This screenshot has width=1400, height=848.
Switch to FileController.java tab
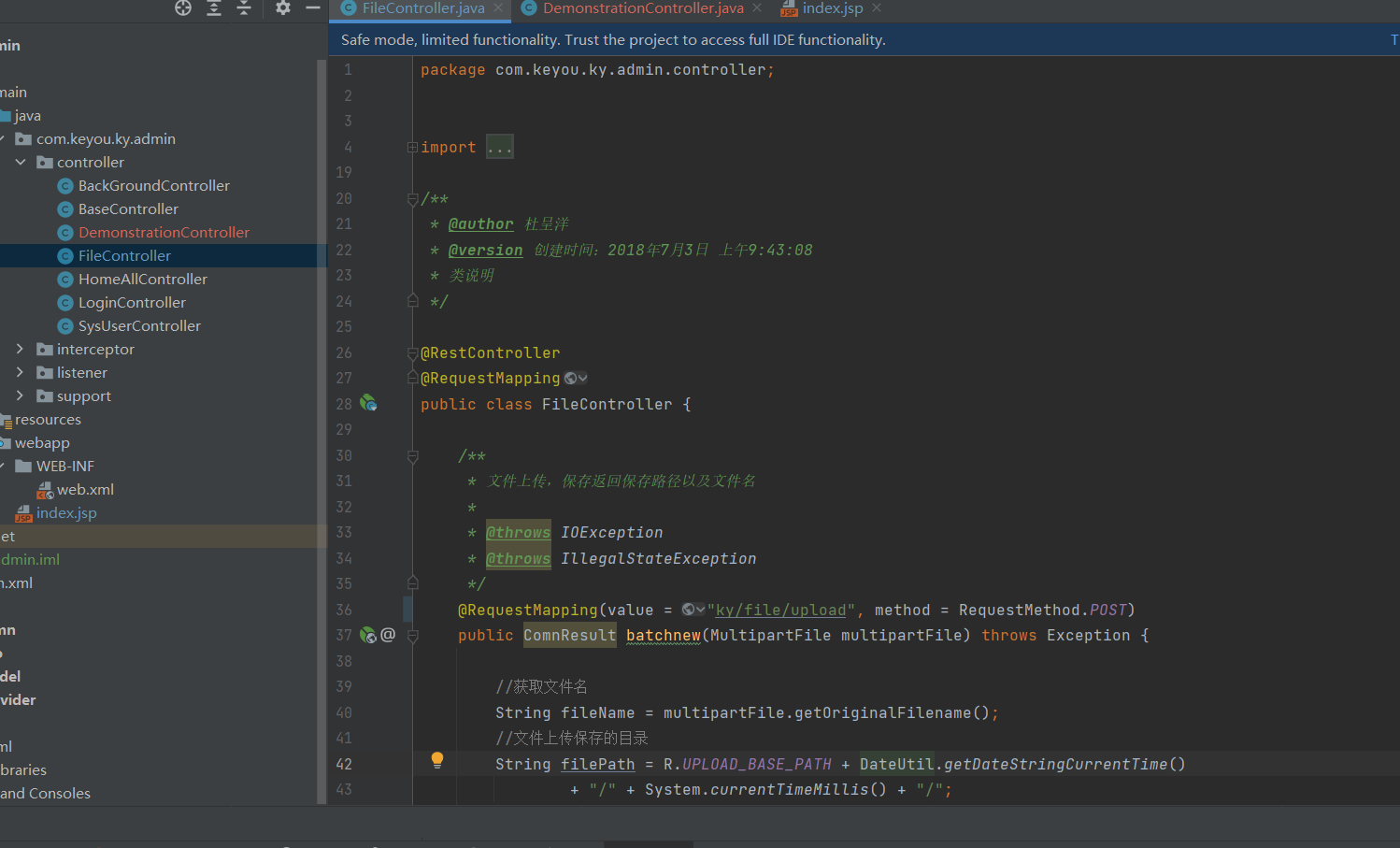click(x=423, y=8)
